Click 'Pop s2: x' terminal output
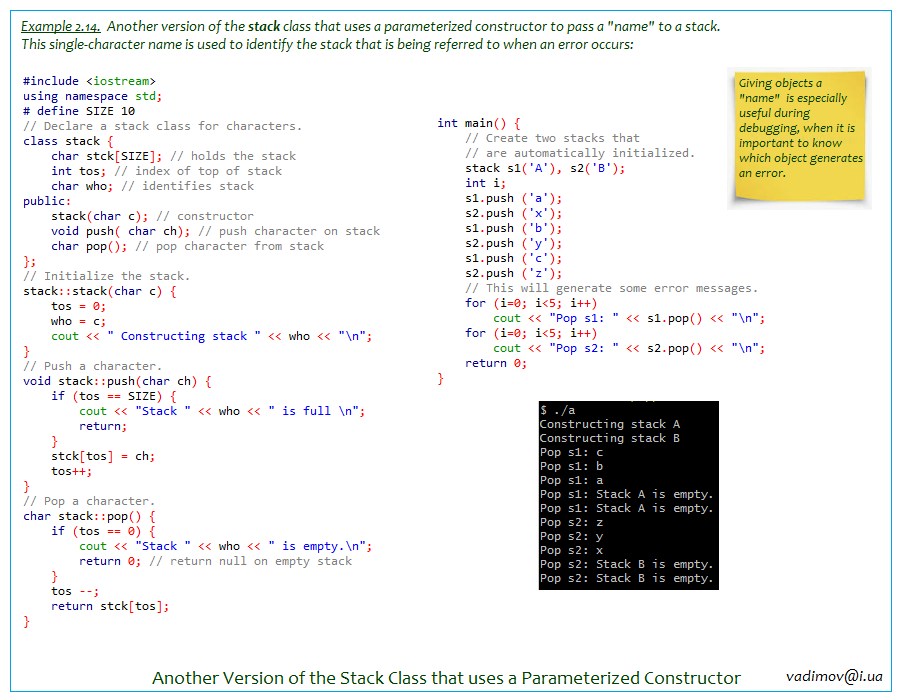Viewport: 900px width, 700px height. pyautogui.click(x=571, y=550)
